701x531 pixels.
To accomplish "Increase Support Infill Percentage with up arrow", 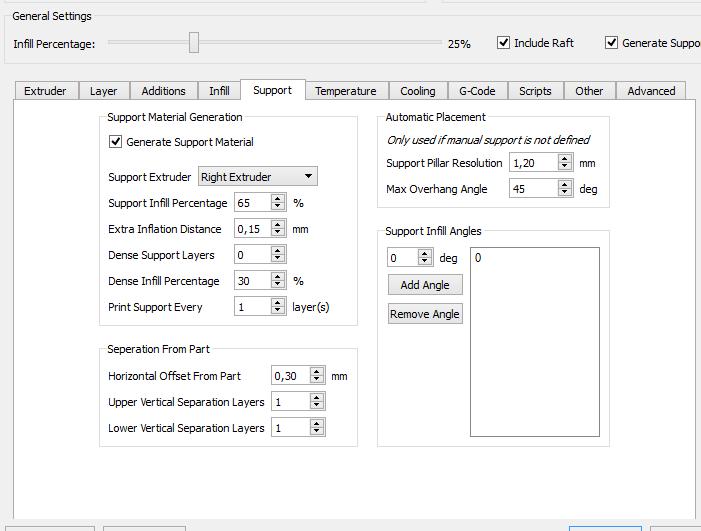I will 278,198.
